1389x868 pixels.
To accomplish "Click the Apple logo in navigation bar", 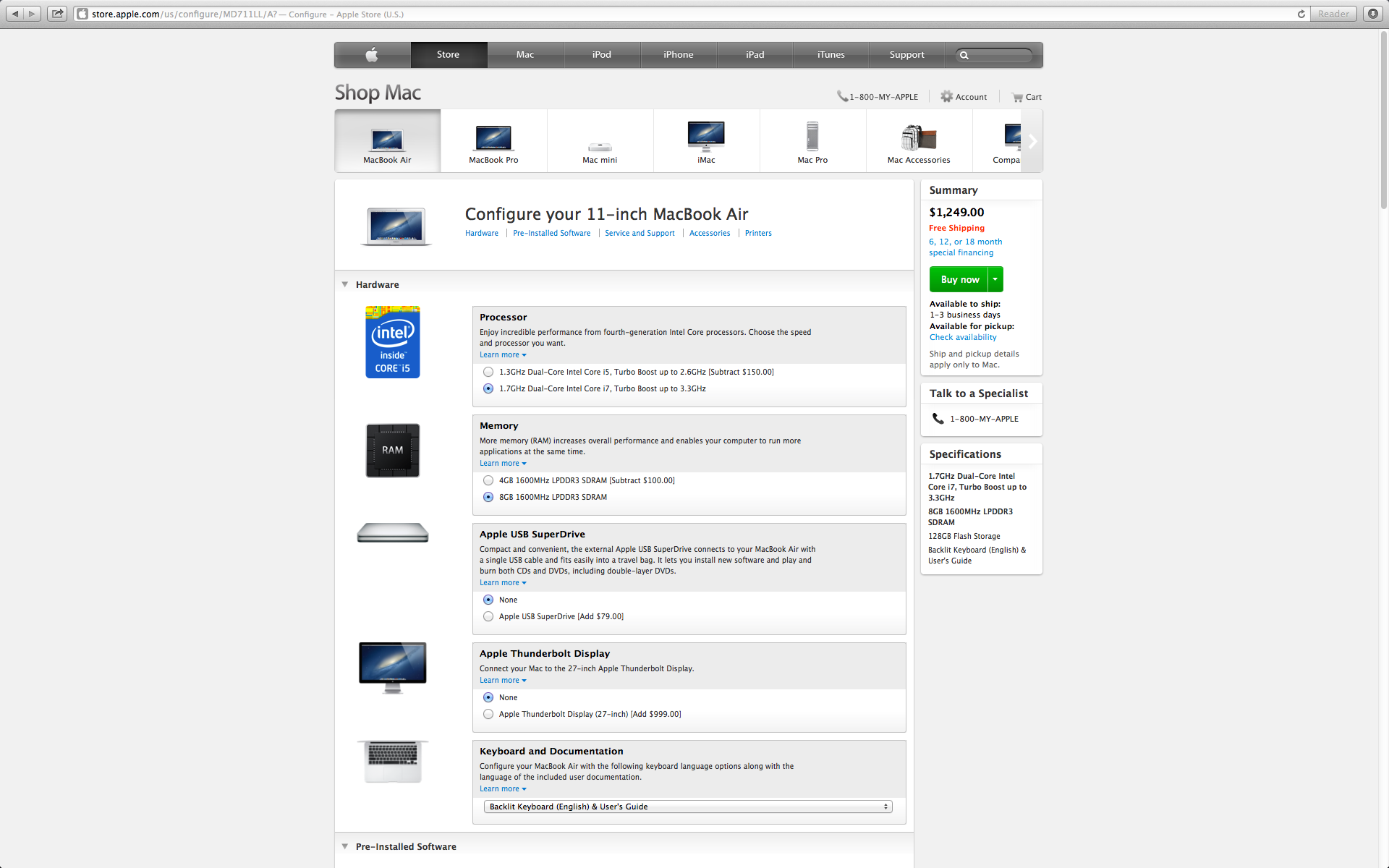I will click(x=372, y=55).
